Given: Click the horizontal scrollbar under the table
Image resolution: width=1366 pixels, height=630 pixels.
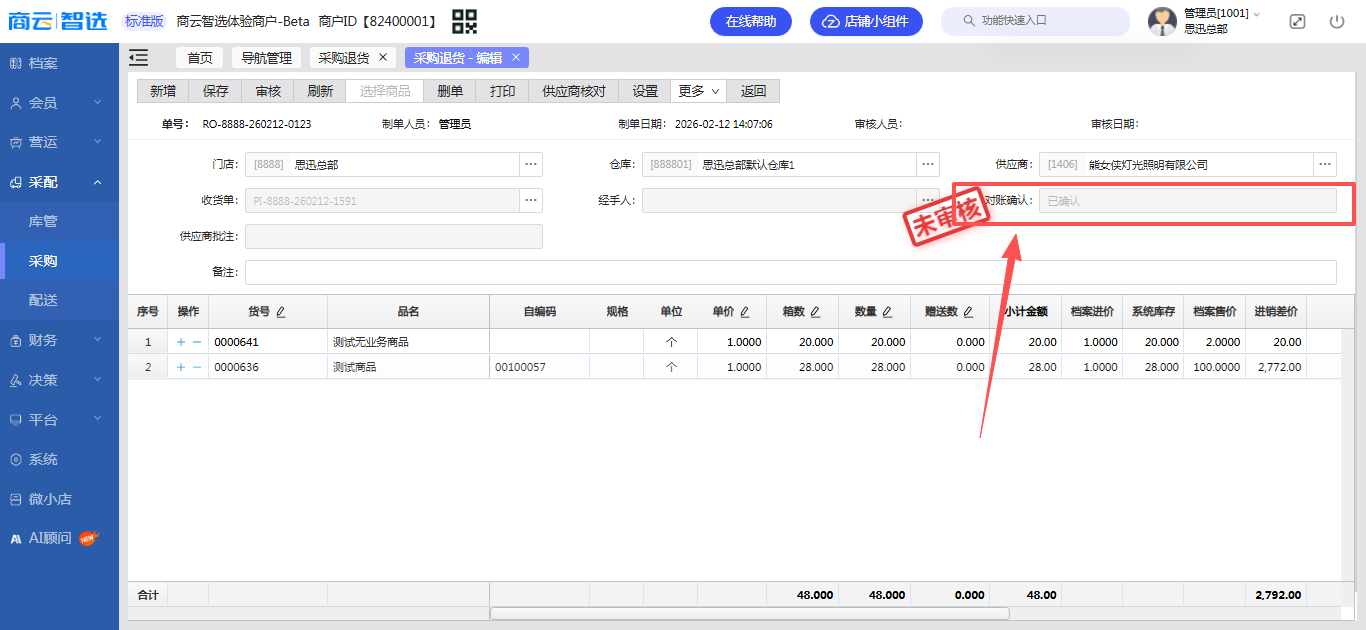Looking at the screenshot, I should pyautogui.click(x=749, y=613).
